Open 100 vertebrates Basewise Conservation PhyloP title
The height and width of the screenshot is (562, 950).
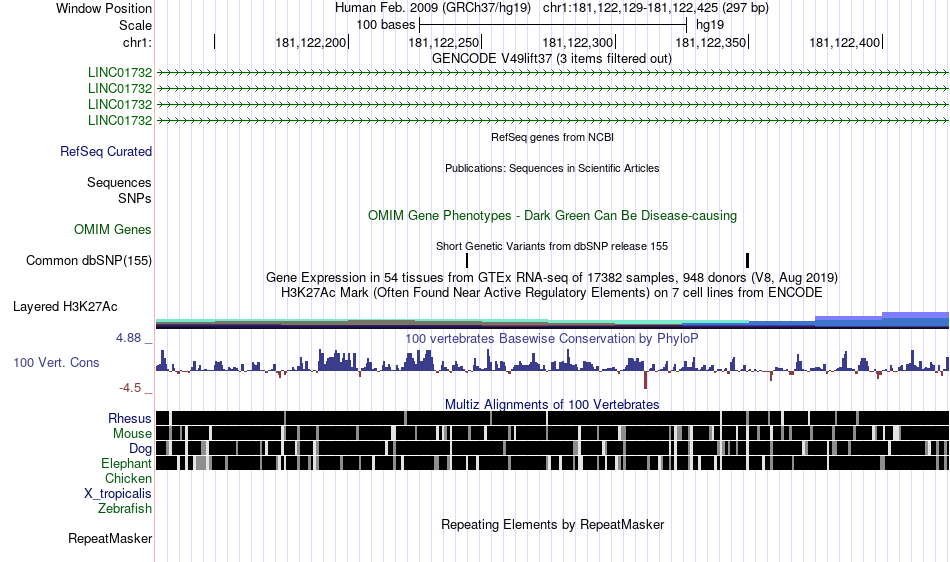[x=552, y=339]
